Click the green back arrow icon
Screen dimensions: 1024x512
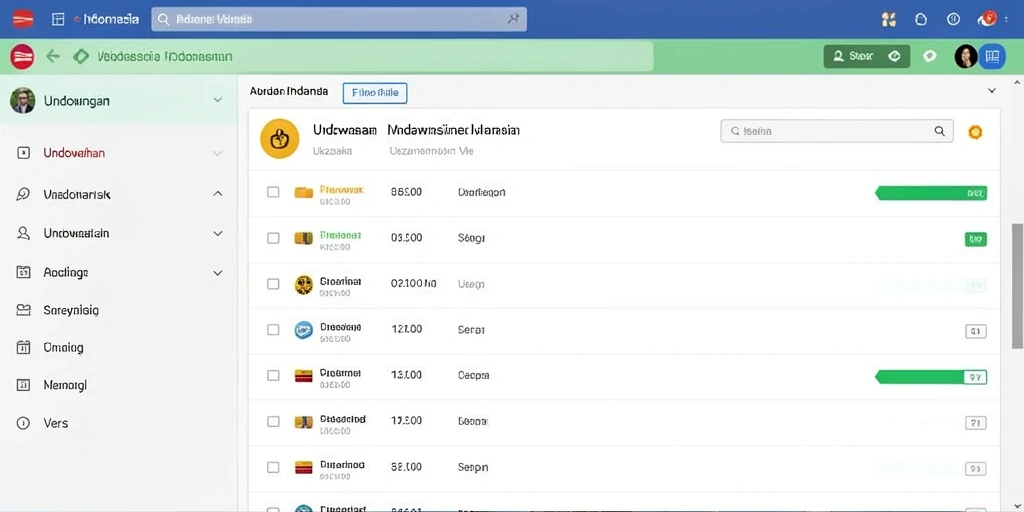pos(53,57)
